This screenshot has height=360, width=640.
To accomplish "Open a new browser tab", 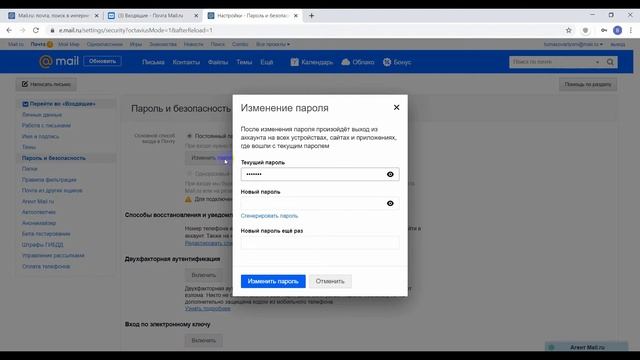I will (311, 16).
